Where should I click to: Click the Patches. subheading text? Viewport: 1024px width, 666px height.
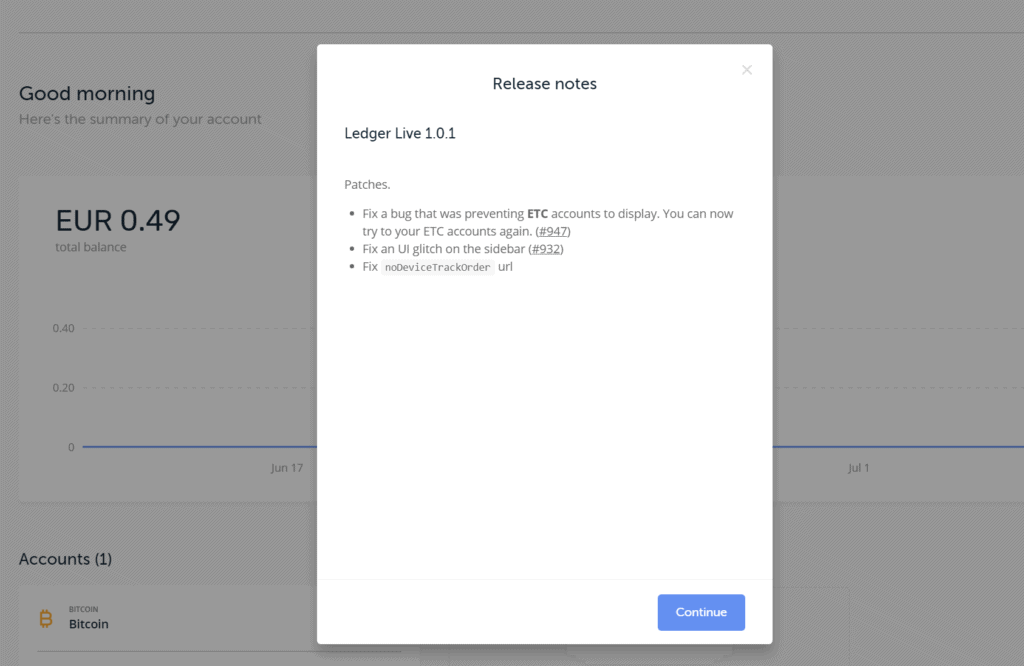point(367,185)
